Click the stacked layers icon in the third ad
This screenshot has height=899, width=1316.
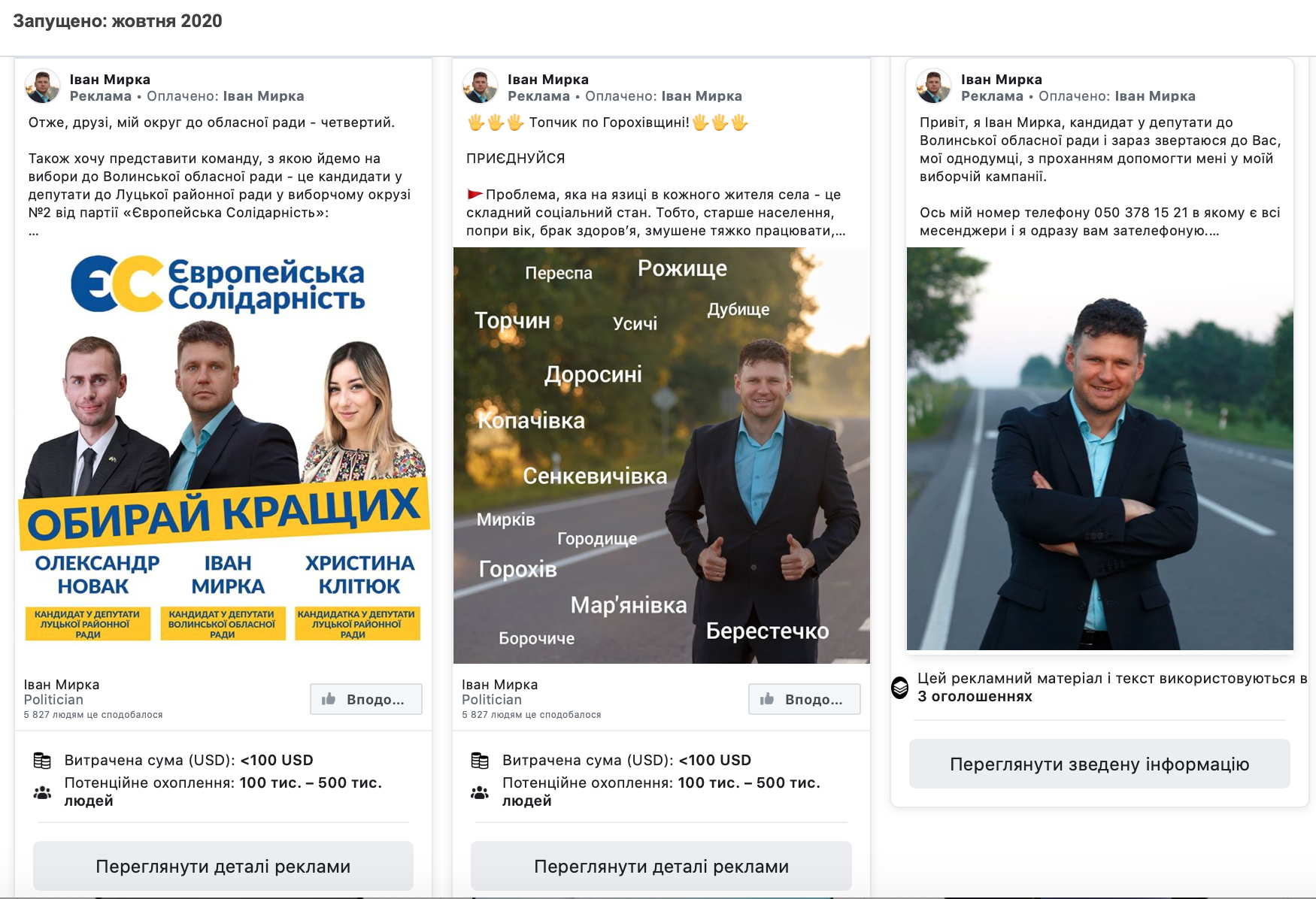pyautogui.click(x=900, y=687)
